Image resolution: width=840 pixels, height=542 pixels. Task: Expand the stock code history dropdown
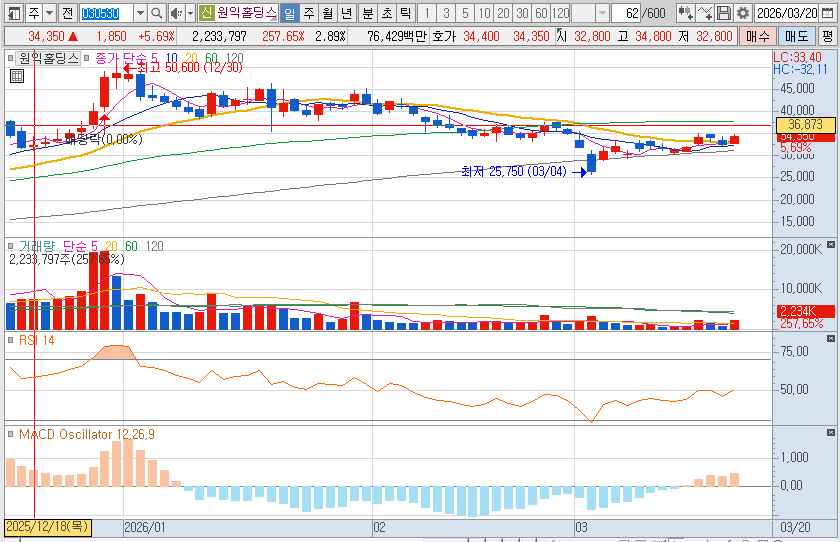pyautogui.click(x=140, y=13)
